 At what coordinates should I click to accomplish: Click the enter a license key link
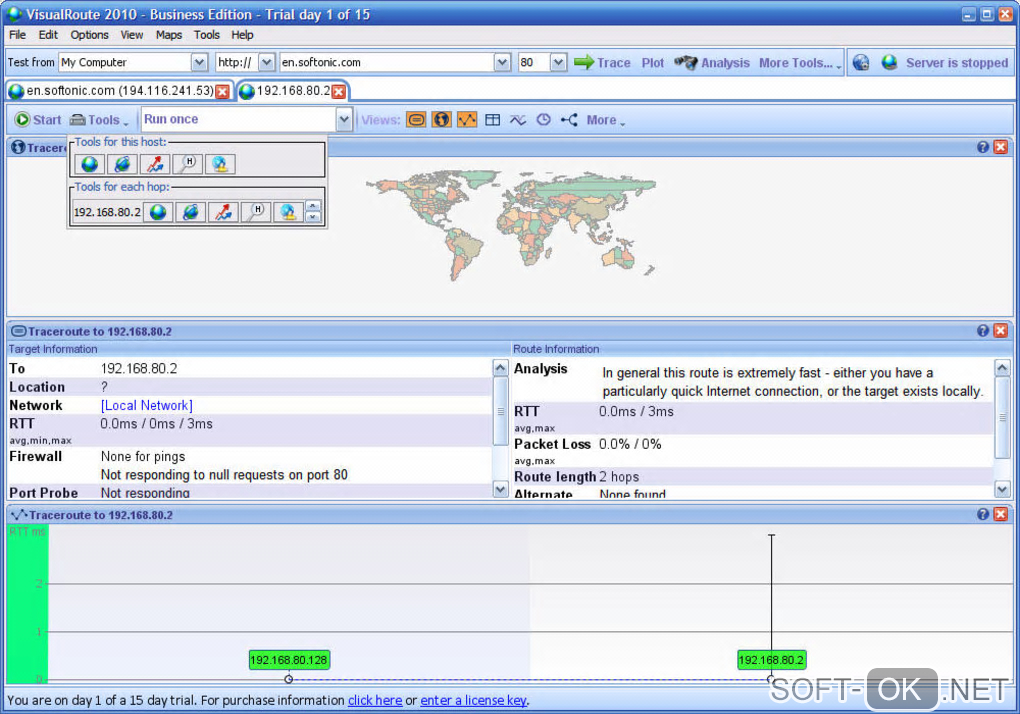click(x=473, y=701)
